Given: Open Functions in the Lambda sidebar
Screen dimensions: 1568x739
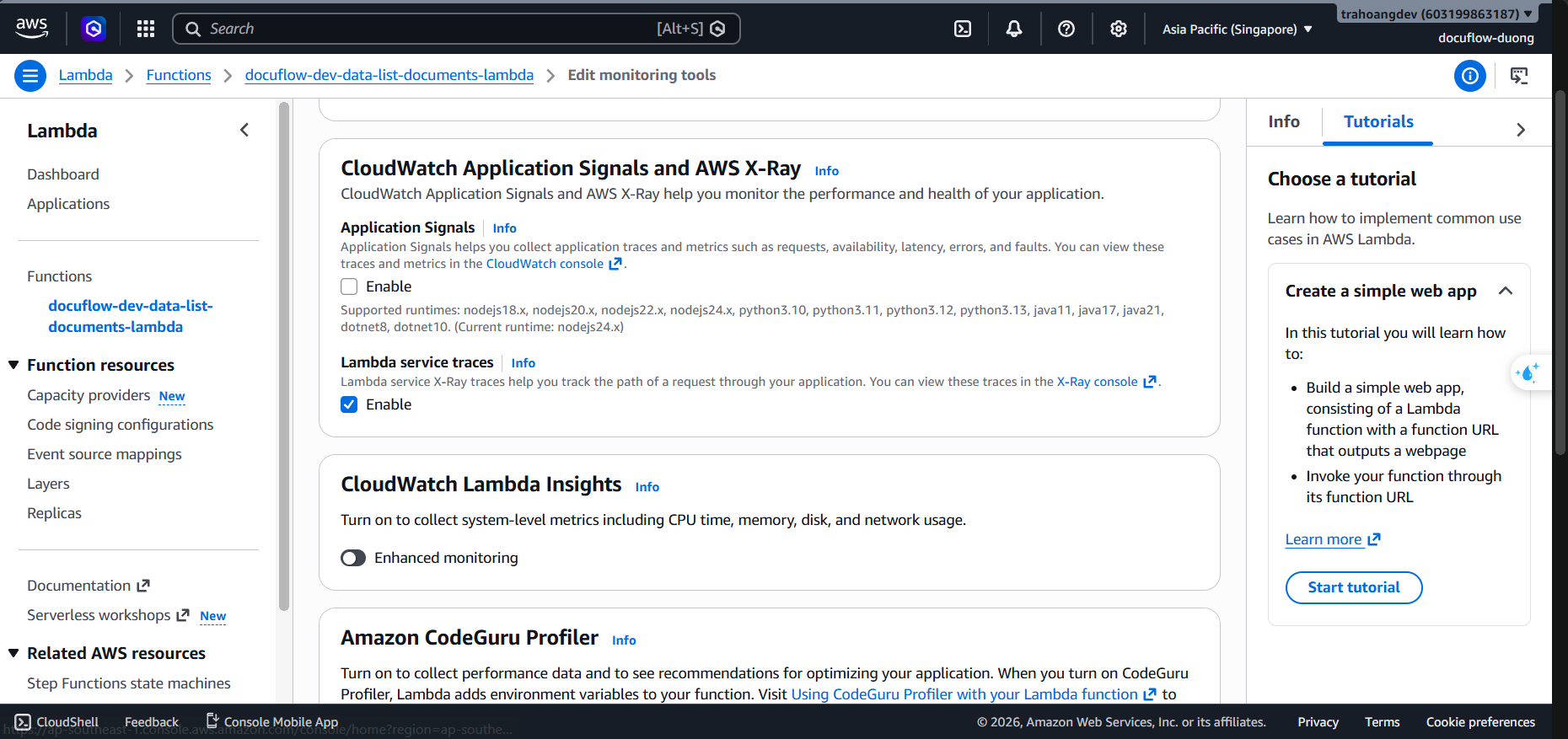Looking at the screenshot, I should 59,276.
